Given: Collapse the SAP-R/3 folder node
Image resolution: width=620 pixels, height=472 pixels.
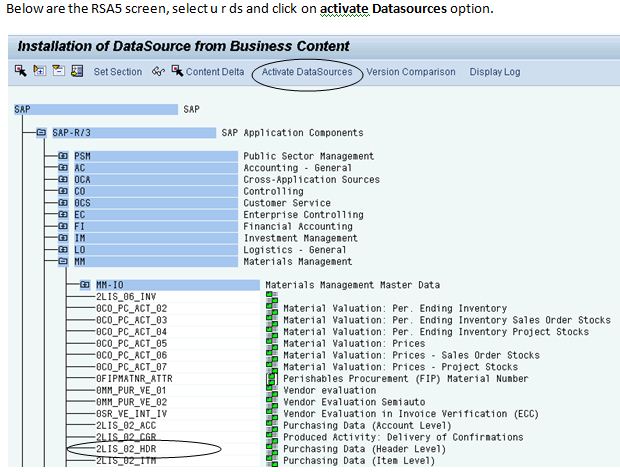Looking at the screenshot, I should 41,132.
